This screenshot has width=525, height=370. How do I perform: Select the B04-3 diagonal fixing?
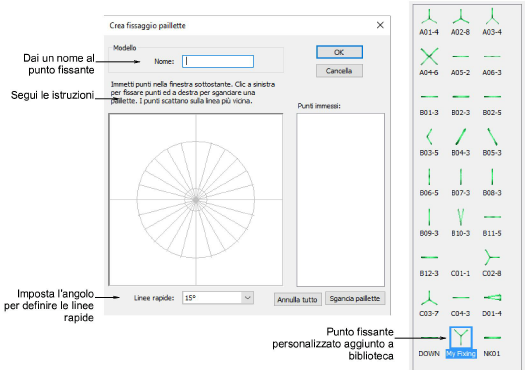click(x=460, y=142)
